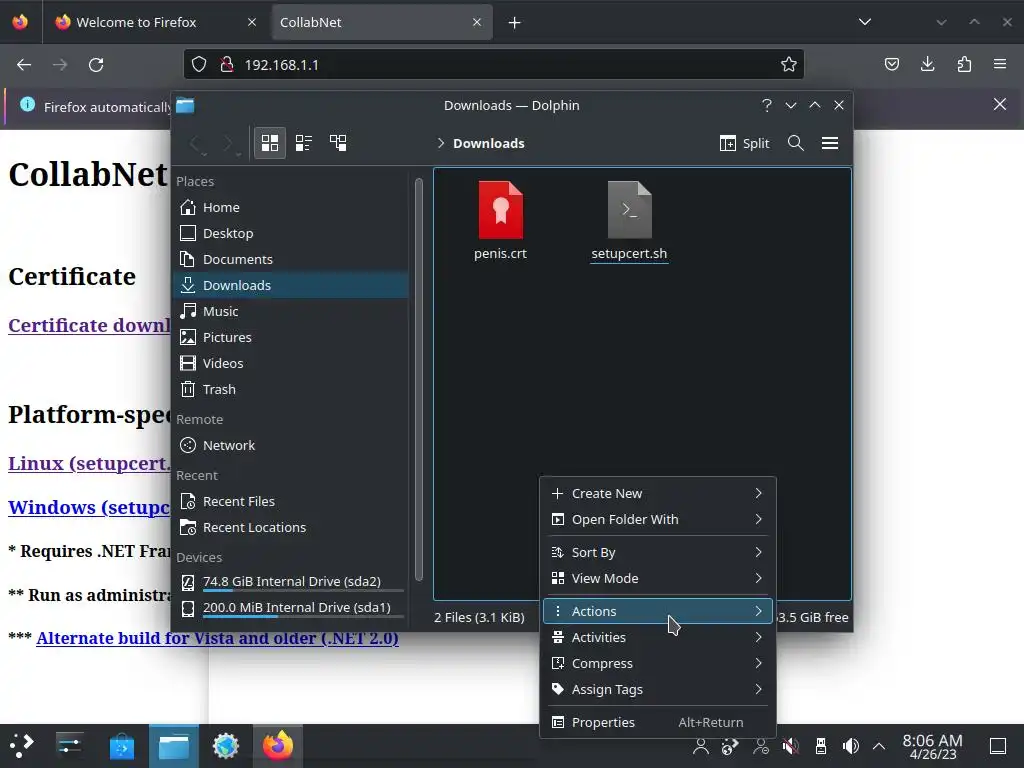Open Firefox extensions menu

964,64
